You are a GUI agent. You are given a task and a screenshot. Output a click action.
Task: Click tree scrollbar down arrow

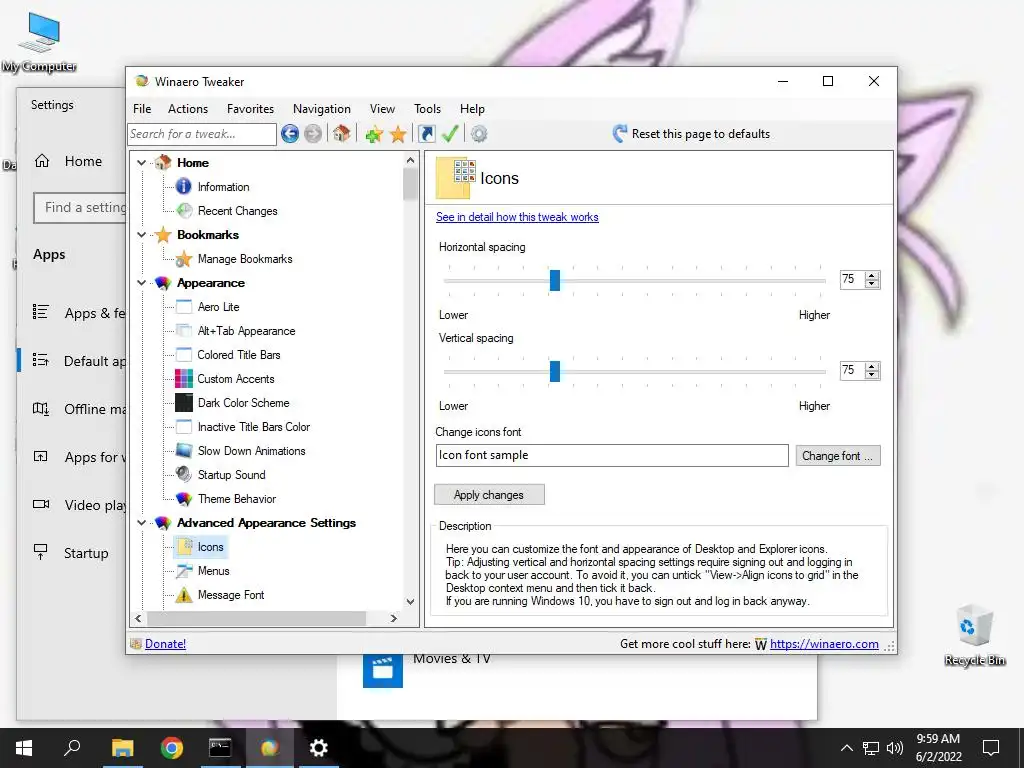pyautogui.click(x=410, y=602)
